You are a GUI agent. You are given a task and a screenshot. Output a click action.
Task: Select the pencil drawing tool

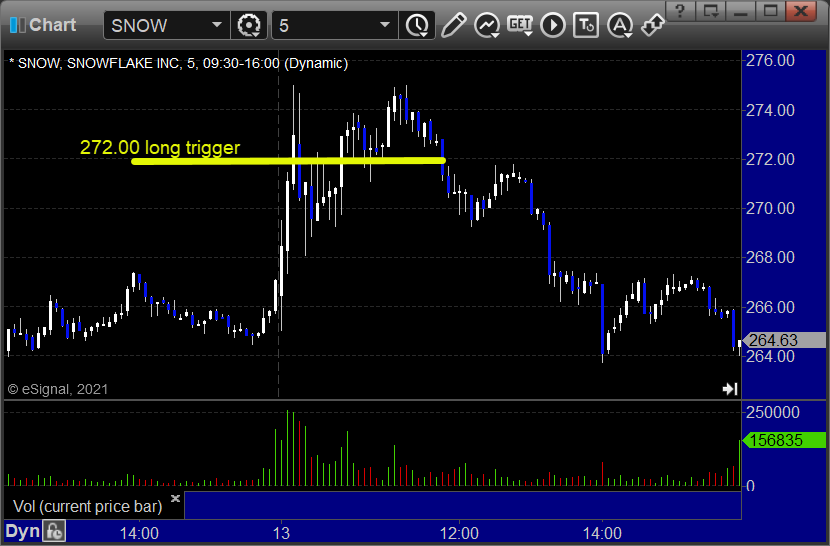tap(453, 25)
